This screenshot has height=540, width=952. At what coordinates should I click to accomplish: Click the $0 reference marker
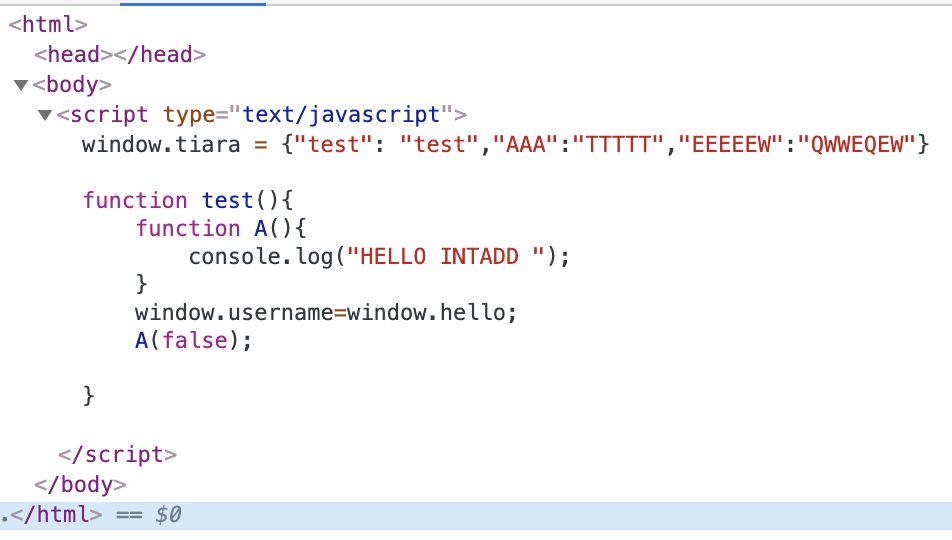(168, 515)
